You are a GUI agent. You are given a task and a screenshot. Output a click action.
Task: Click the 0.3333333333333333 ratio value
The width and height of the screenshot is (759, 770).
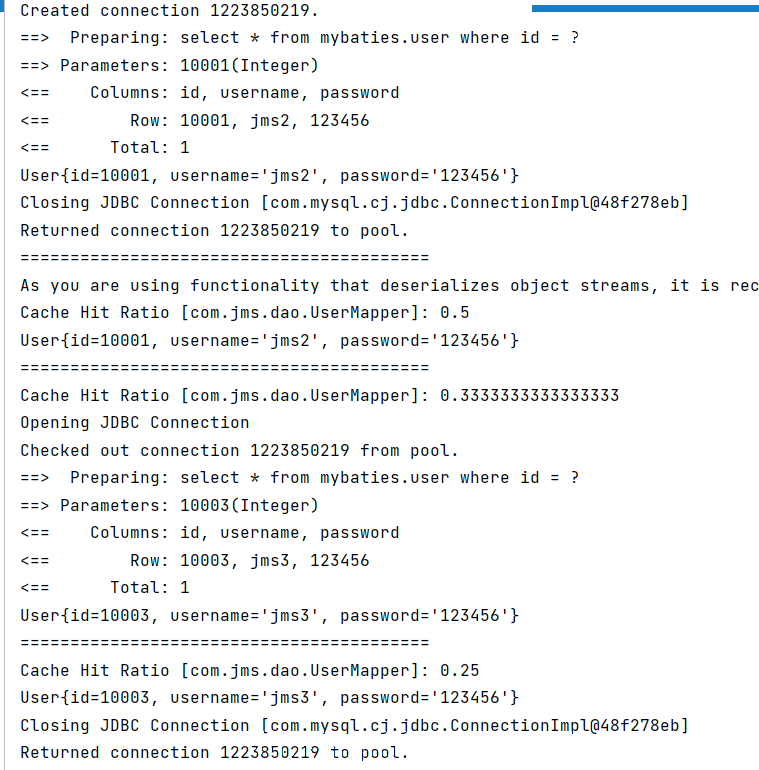[x=529, y=395]
